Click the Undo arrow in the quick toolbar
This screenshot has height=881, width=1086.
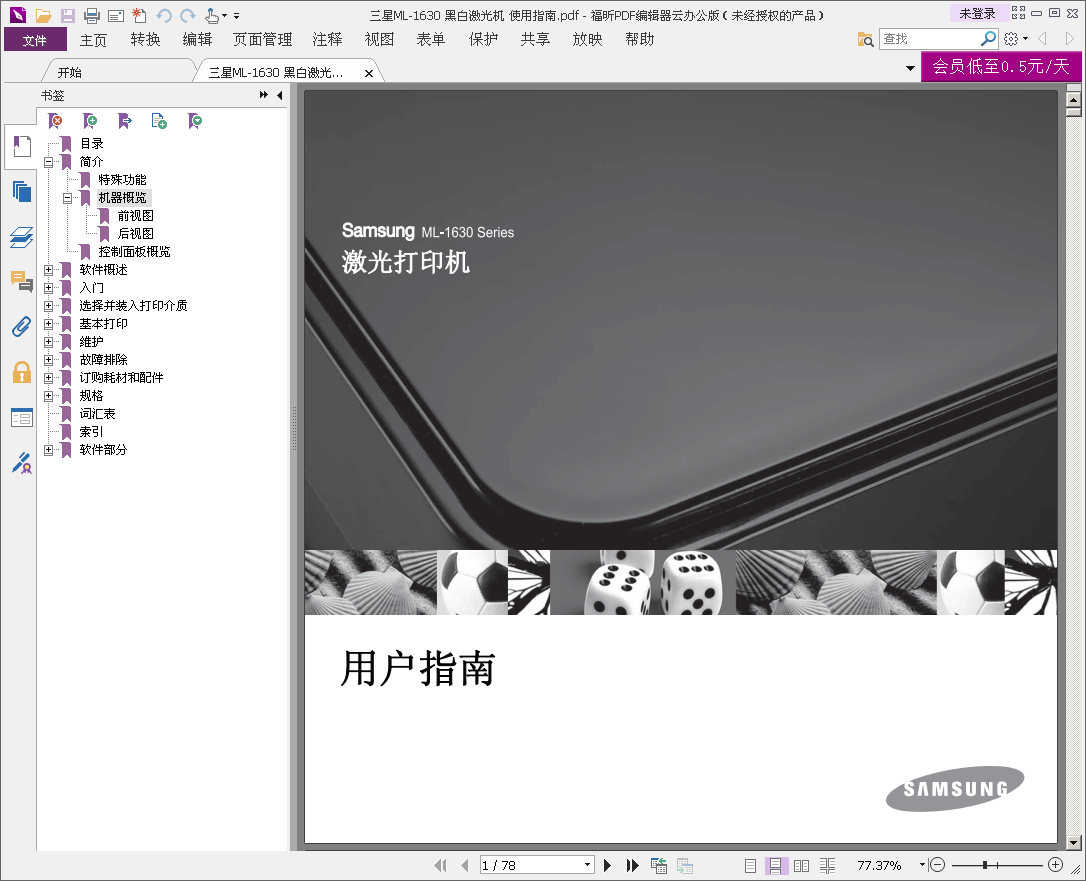click(163, 15)
